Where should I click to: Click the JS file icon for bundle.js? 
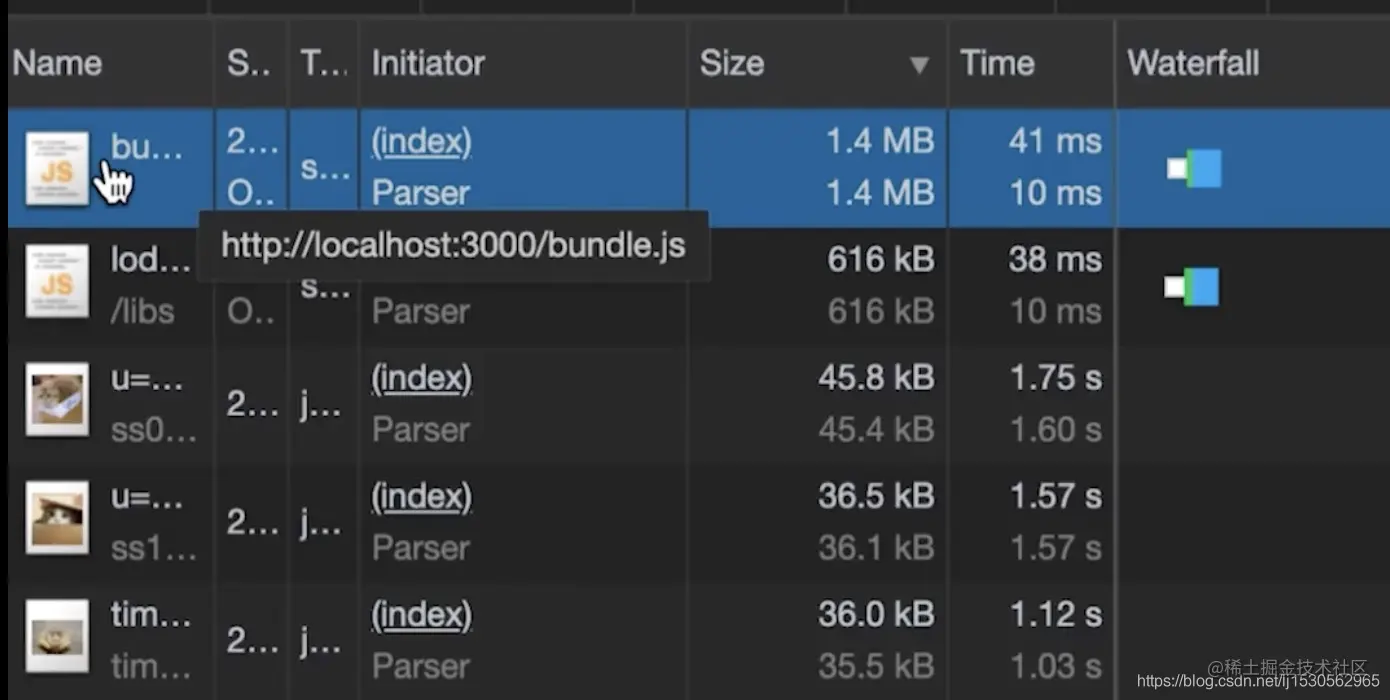point(57,168)
